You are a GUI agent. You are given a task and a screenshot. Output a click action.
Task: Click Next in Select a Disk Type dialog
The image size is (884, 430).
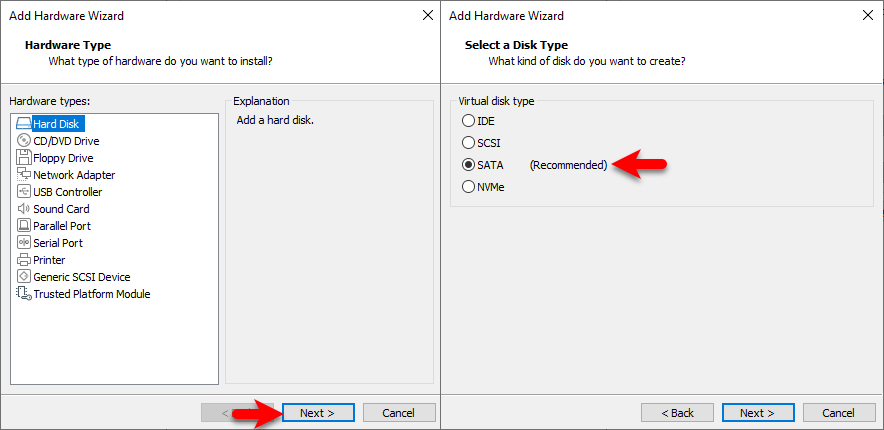[x=758, y=413]
